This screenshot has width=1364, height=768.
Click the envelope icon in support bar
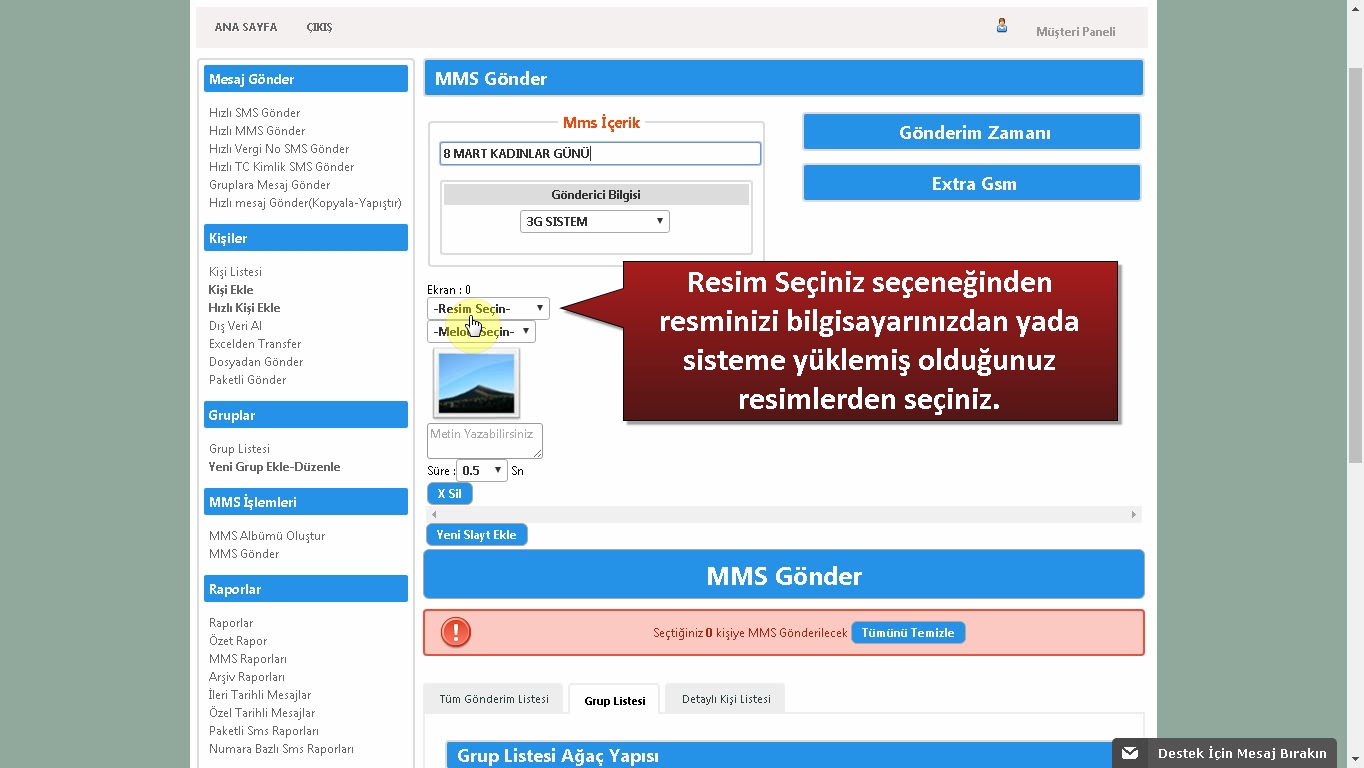pyautogui.click(x=1130, y=753)
